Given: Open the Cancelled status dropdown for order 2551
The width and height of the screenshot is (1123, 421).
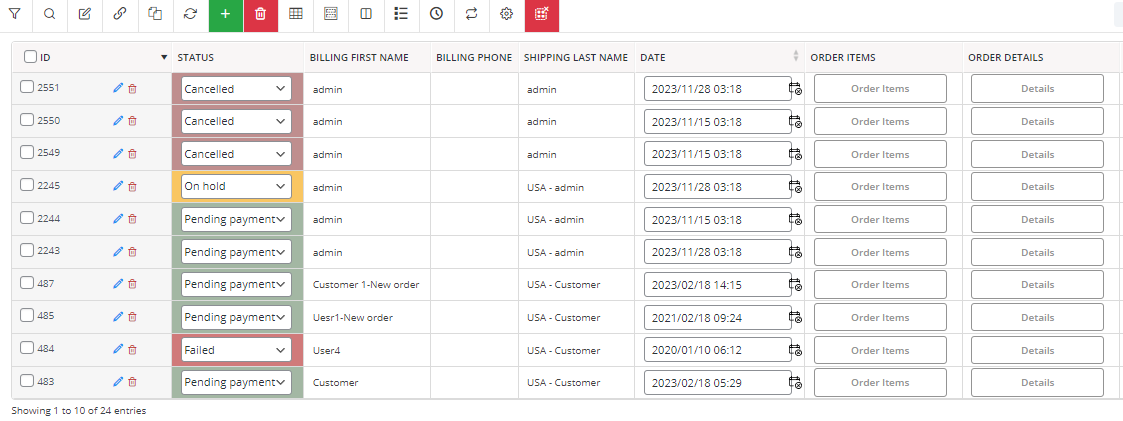Looking at the screenshot, I should coord(236,89).
